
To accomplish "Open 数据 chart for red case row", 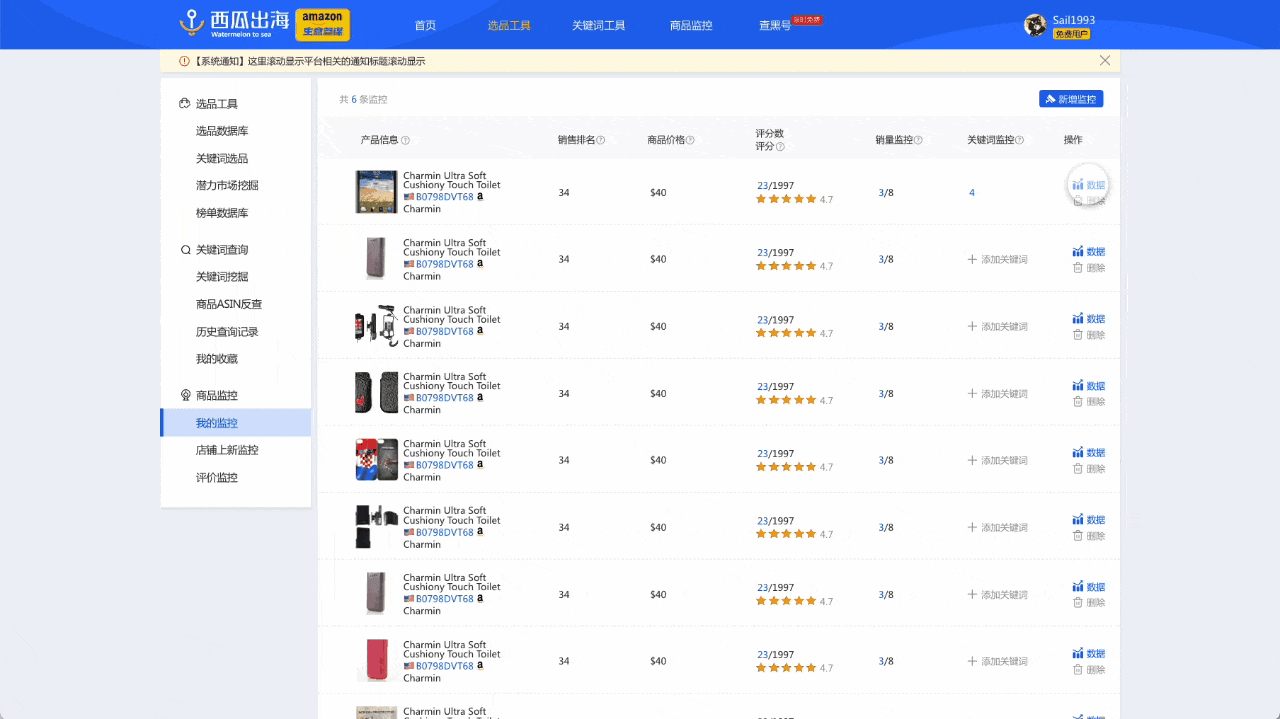I will point(1088,654).
